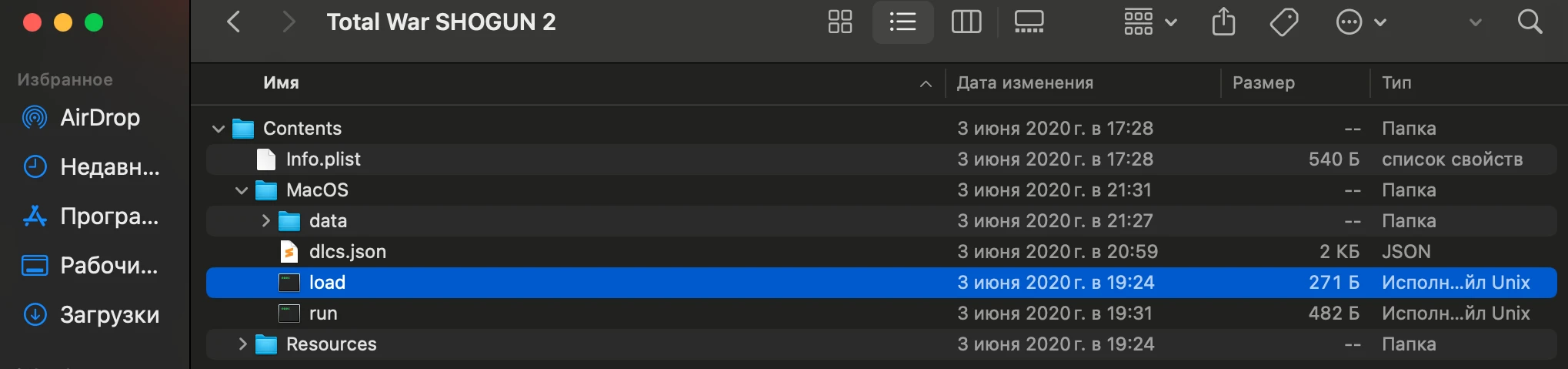Screen dimensions: 1568x369
Task: Expand the data folder
Action: click(265, 221)
